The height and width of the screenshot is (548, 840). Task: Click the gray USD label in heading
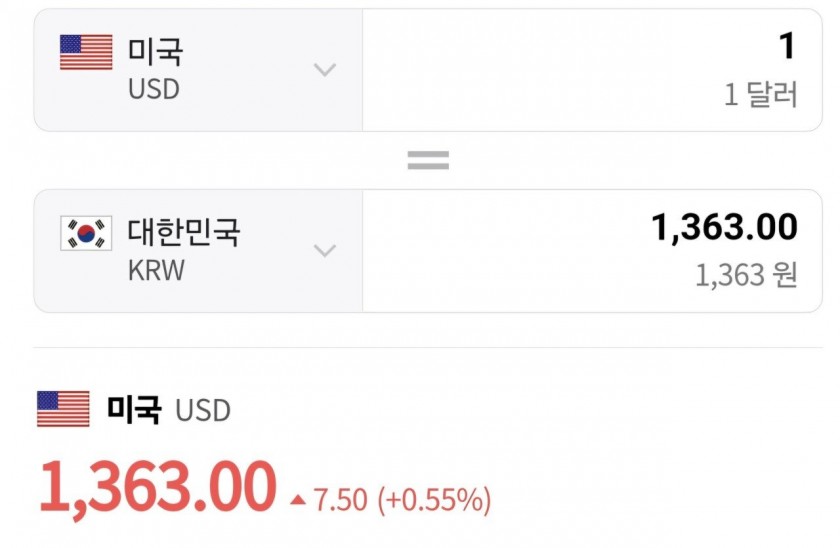(203, 410)
